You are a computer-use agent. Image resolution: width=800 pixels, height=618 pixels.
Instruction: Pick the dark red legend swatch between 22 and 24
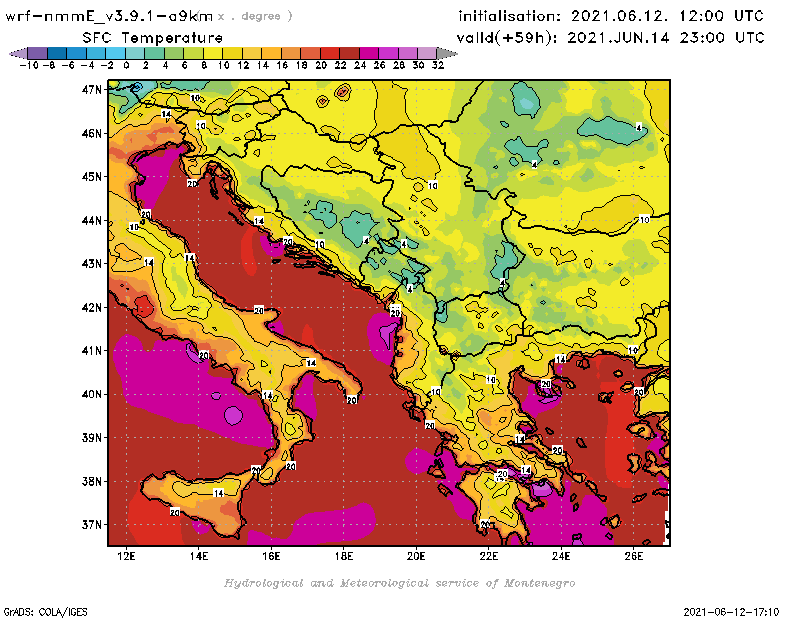click(349, 53)
